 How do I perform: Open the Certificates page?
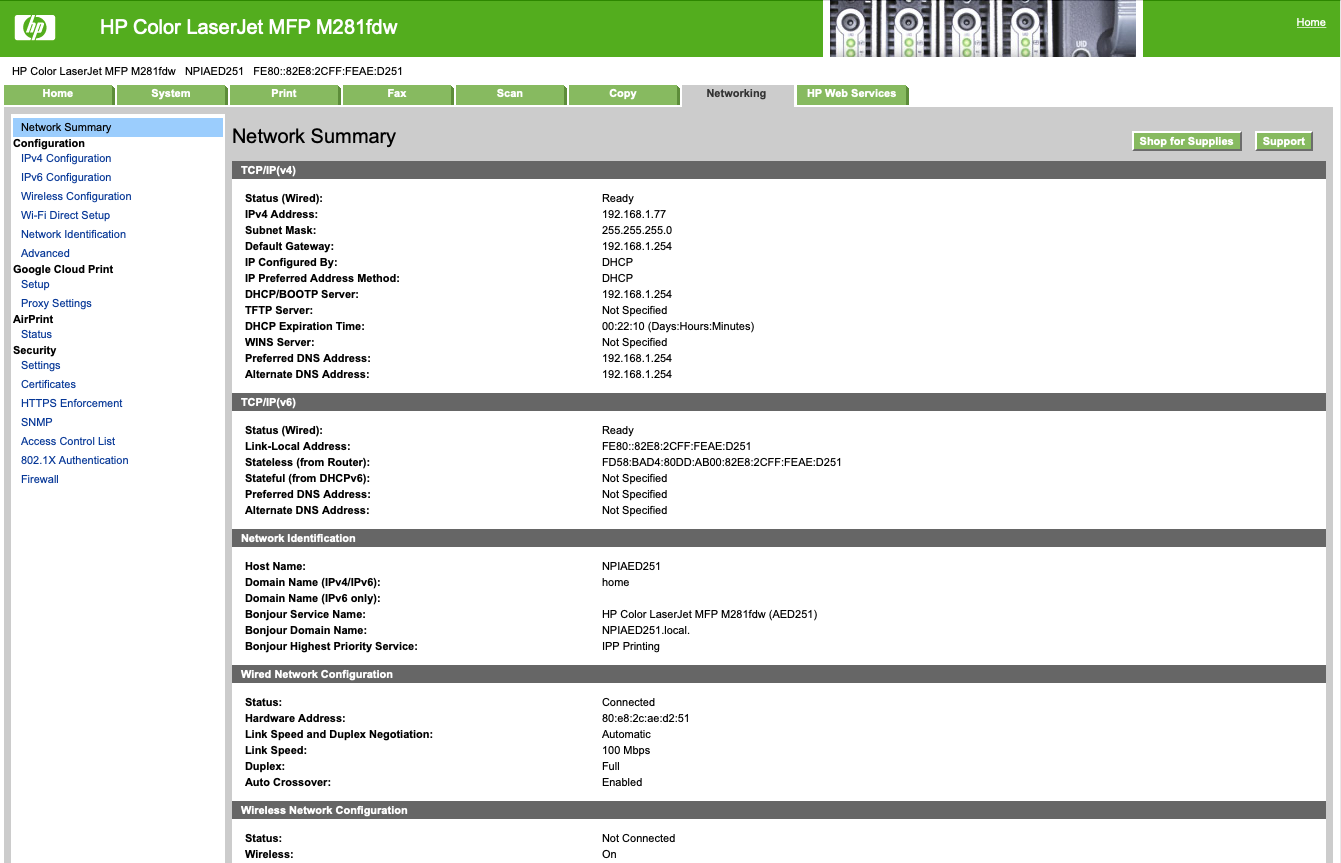point(48,384)
